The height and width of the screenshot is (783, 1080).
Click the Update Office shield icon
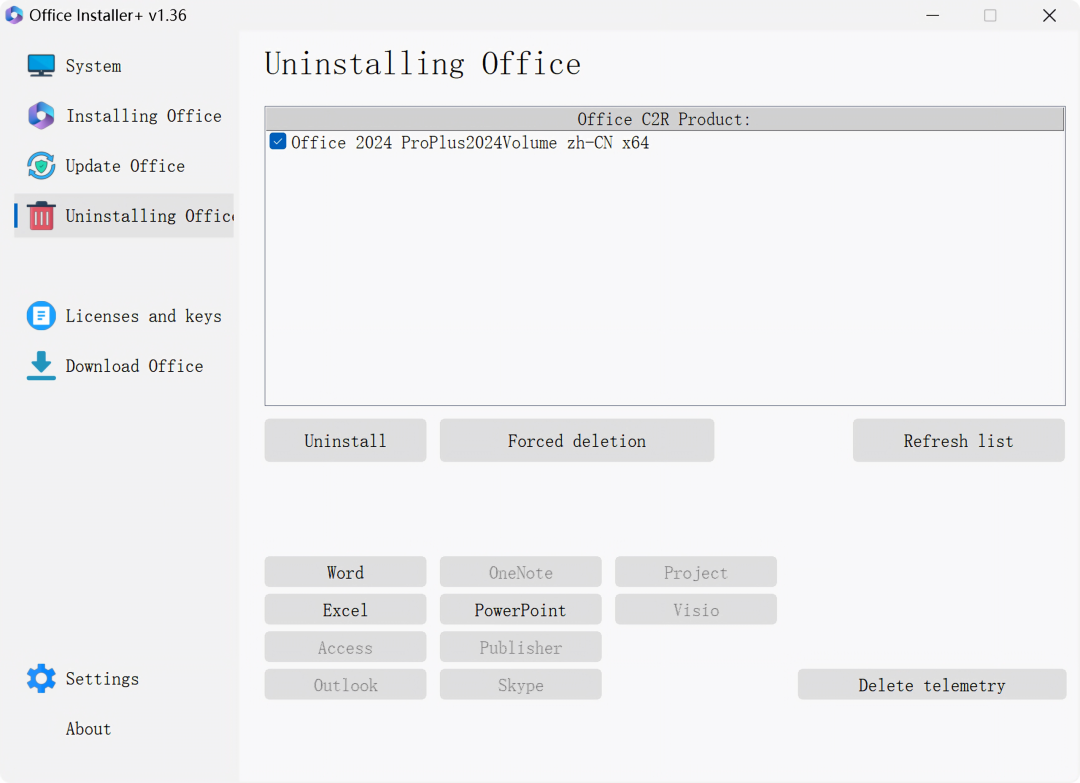tap(41, 166)
